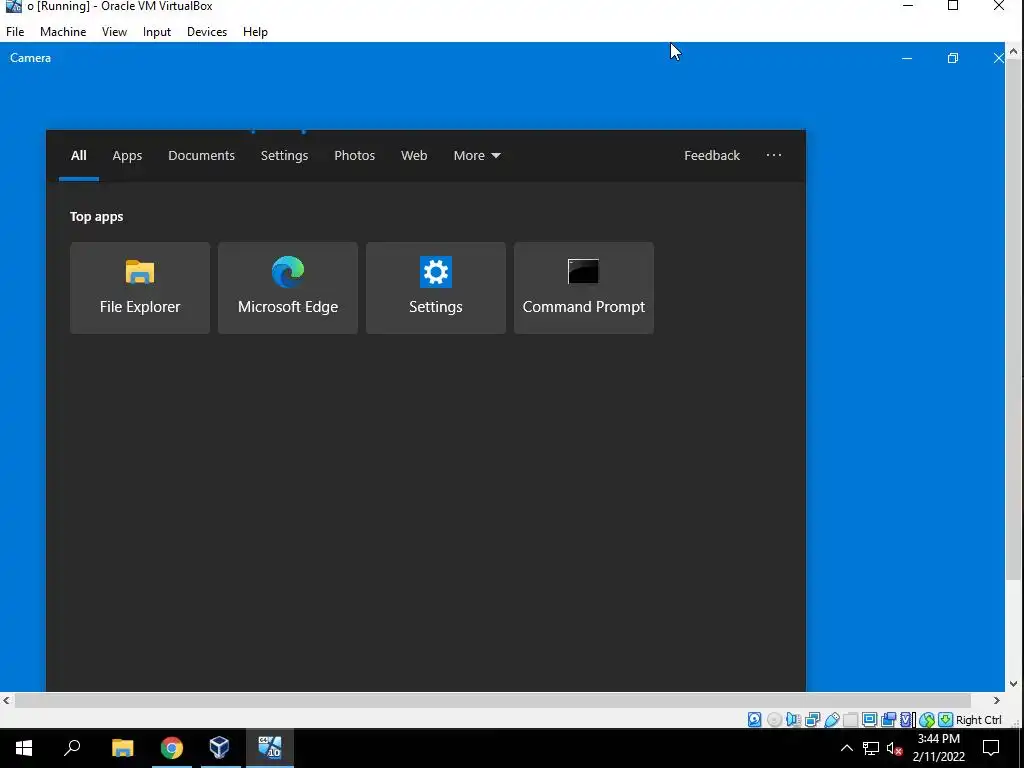This screenshot has width=1024, height=768.
Task: Launch Command Prompt tile
Action: [x=584, y=288]
